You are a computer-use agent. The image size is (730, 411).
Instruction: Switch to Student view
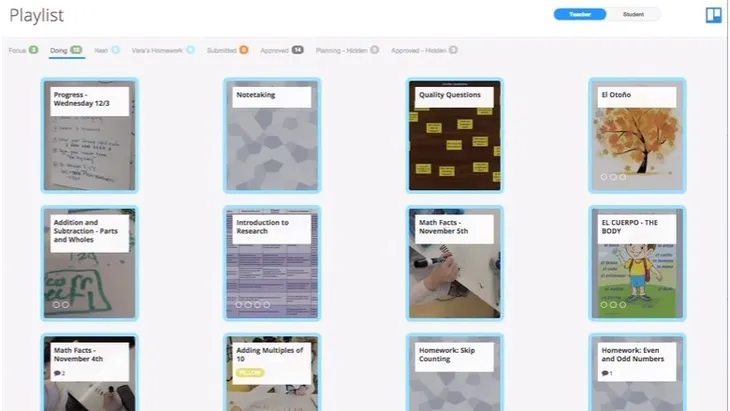point(634,15)
